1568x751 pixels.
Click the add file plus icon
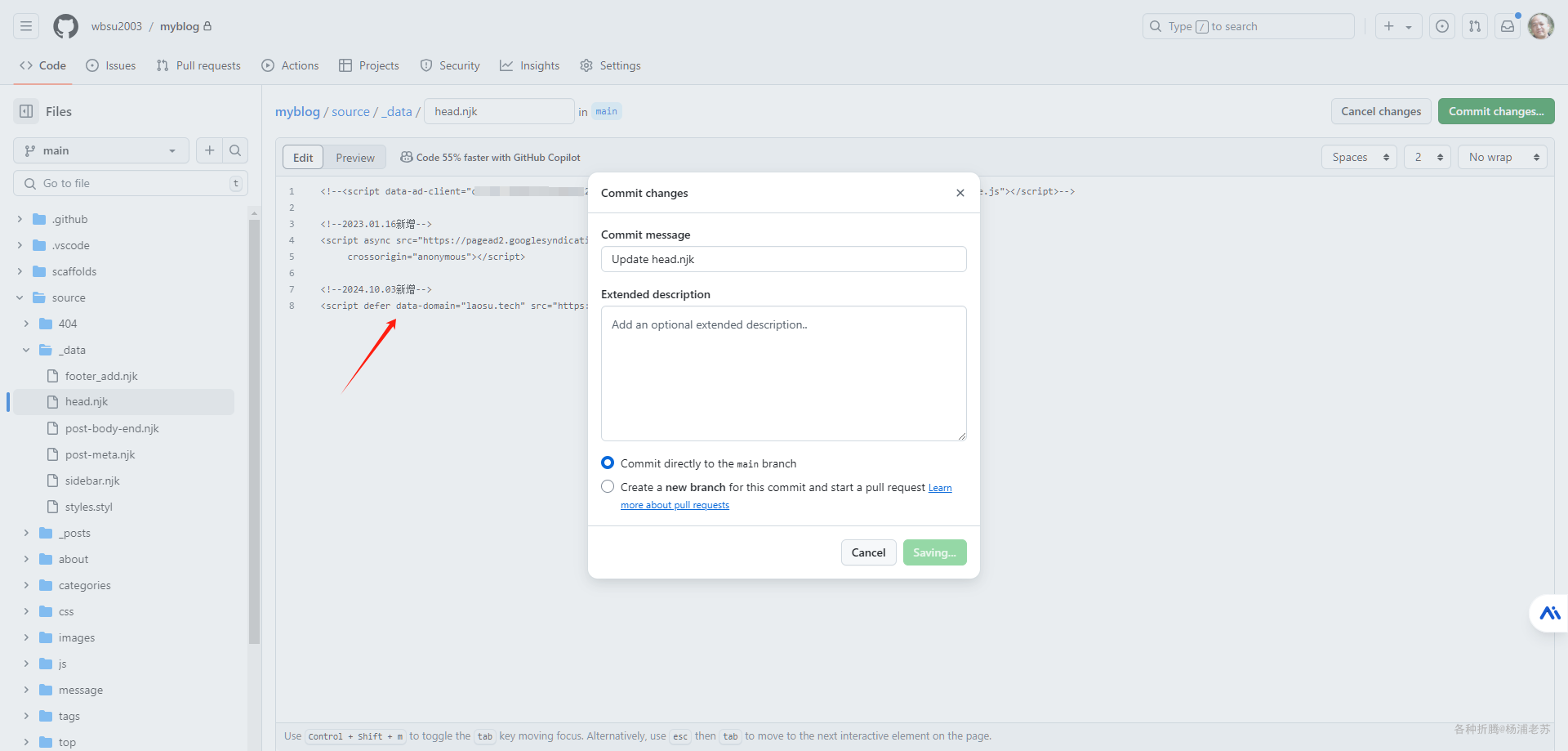tap(210, 150)
